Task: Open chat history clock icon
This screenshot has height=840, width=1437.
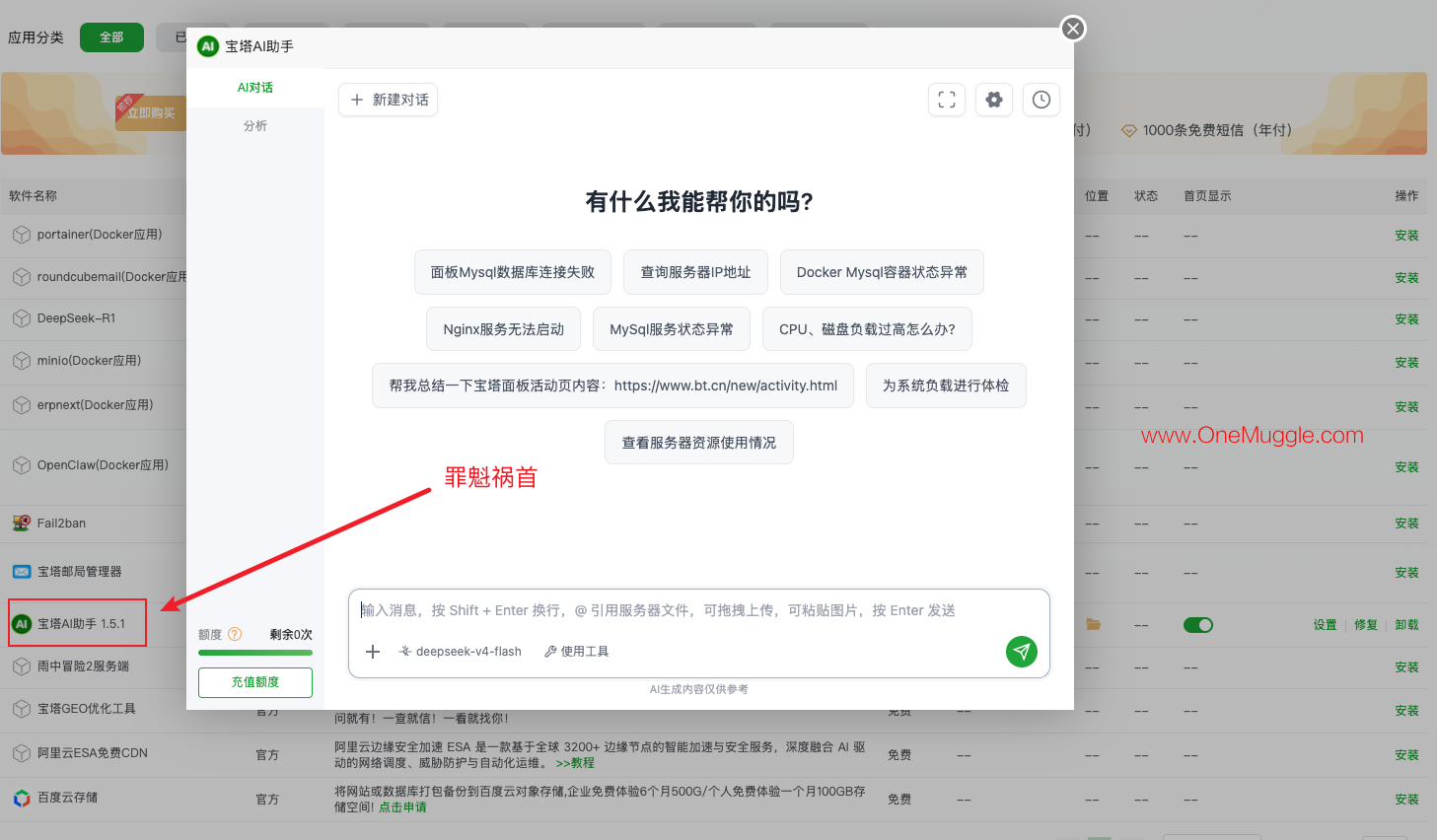Action: (x=1042, y=100)
